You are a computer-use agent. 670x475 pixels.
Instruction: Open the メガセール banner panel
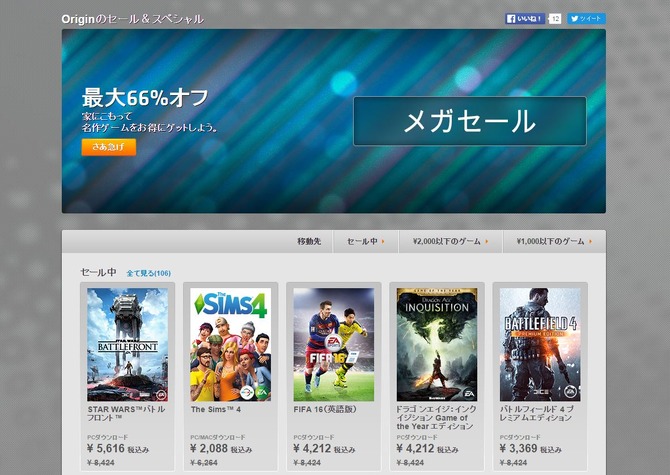coord(470,121)
